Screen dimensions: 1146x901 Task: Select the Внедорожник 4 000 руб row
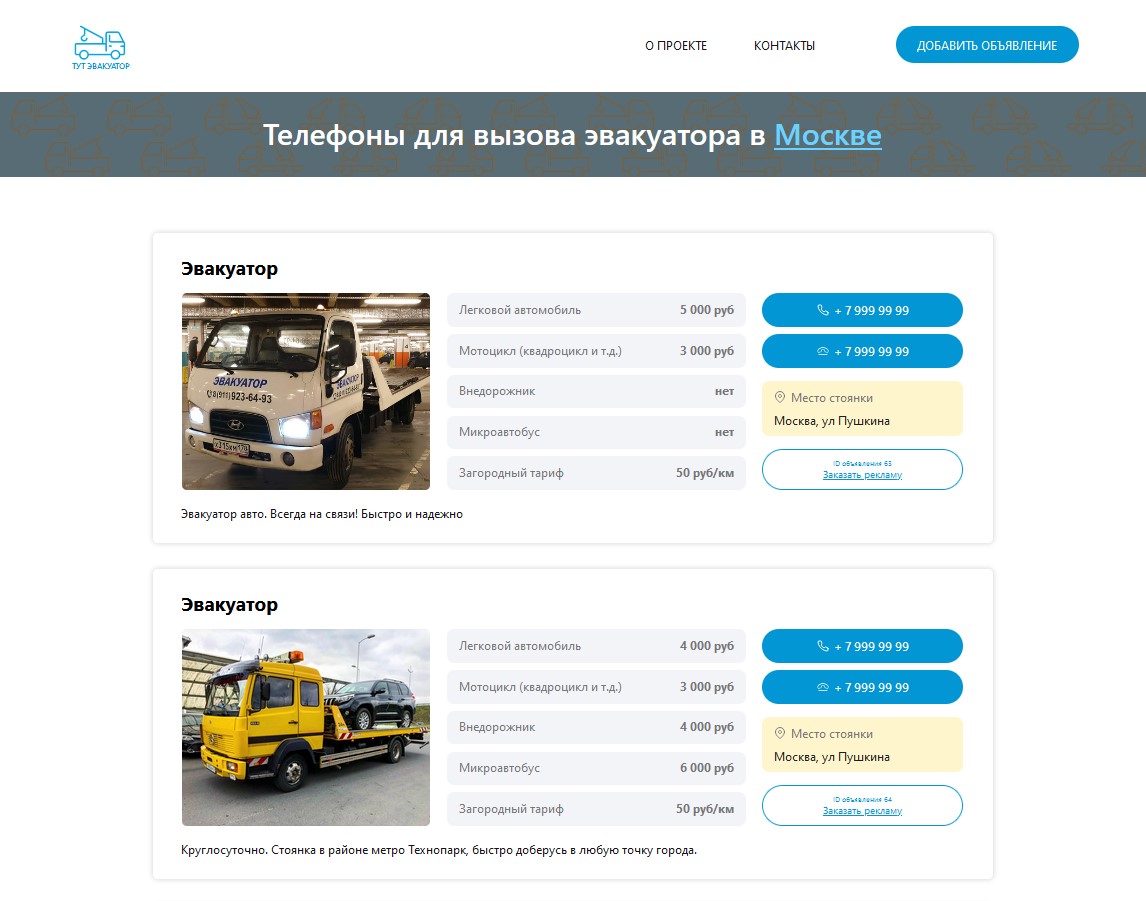(596, 727)
